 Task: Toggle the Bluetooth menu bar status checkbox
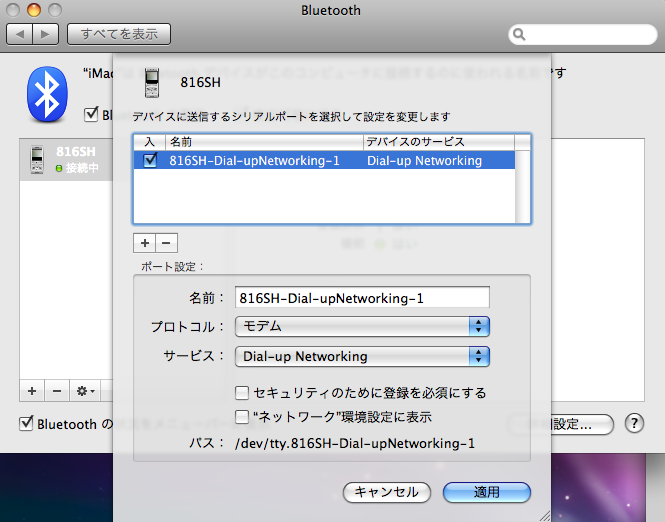pos(26,423)
